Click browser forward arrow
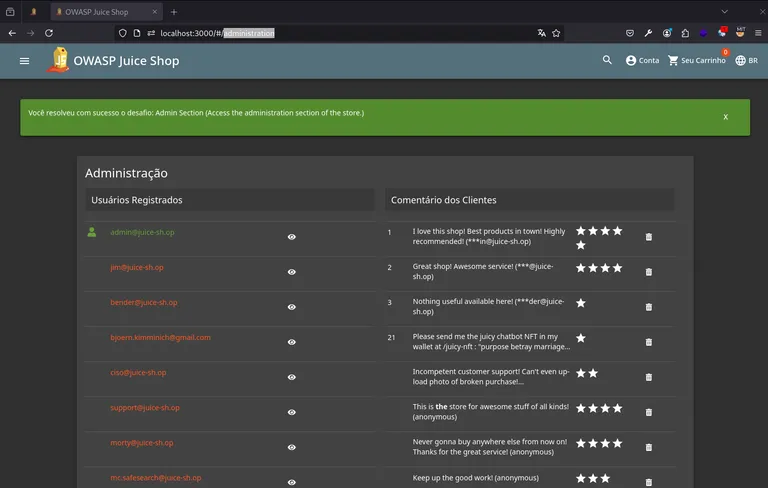 click(x=30, y=33)
